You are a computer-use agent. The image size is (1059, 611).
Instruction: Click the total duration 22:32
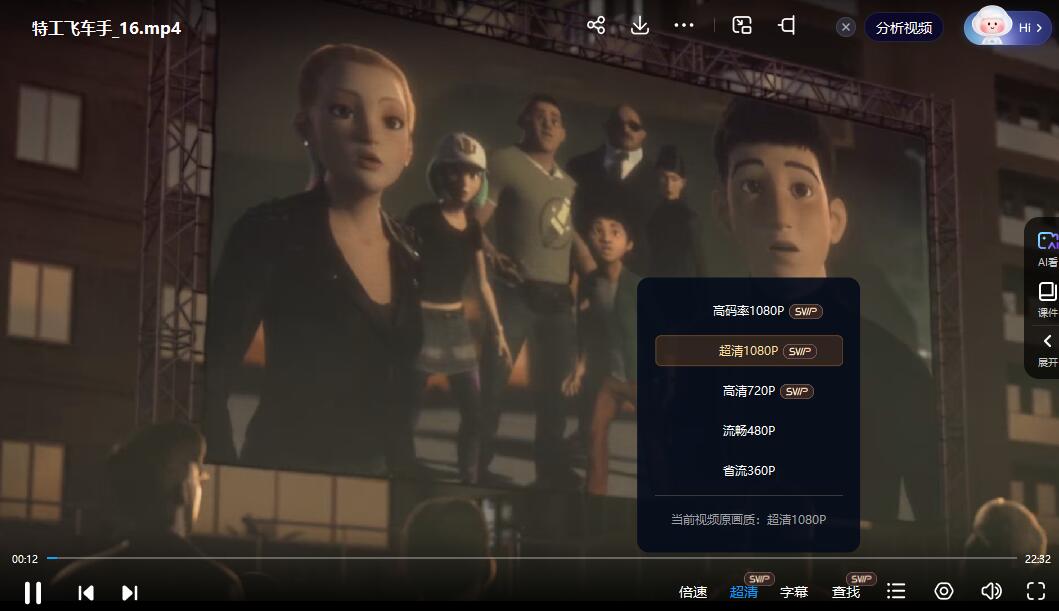pyautogui.click(x=1037, y=559)
